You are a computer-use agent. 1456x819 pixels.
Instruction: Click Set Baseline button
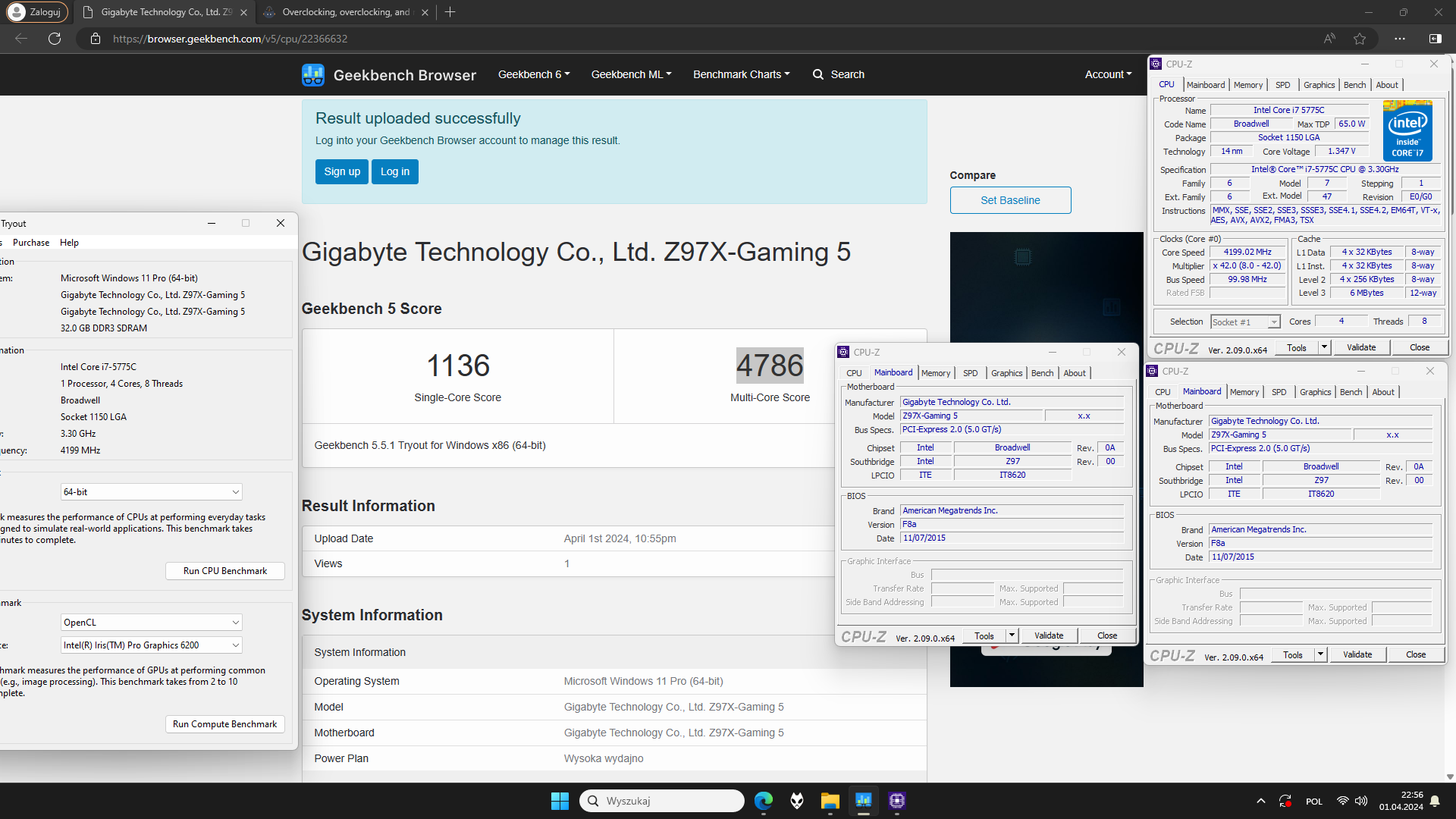(1010, 200)
